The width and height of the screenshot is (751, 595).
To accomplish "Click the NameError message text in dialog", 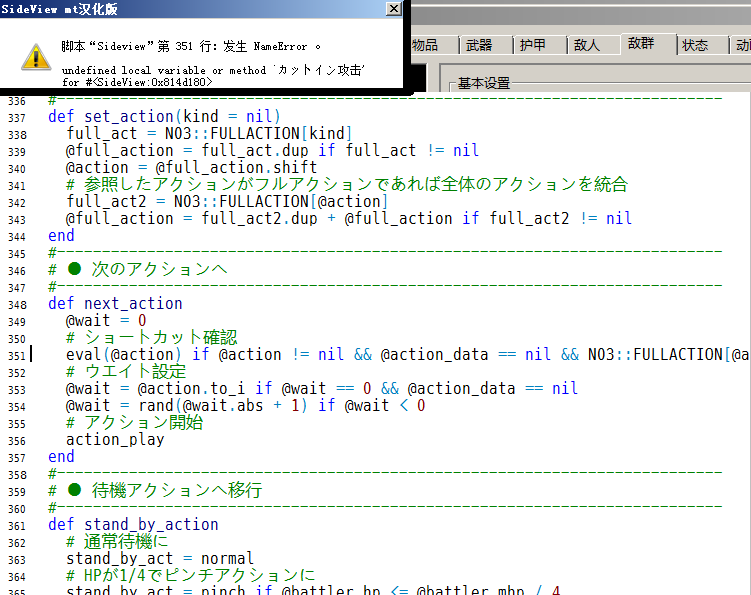I will coord(191,46).
